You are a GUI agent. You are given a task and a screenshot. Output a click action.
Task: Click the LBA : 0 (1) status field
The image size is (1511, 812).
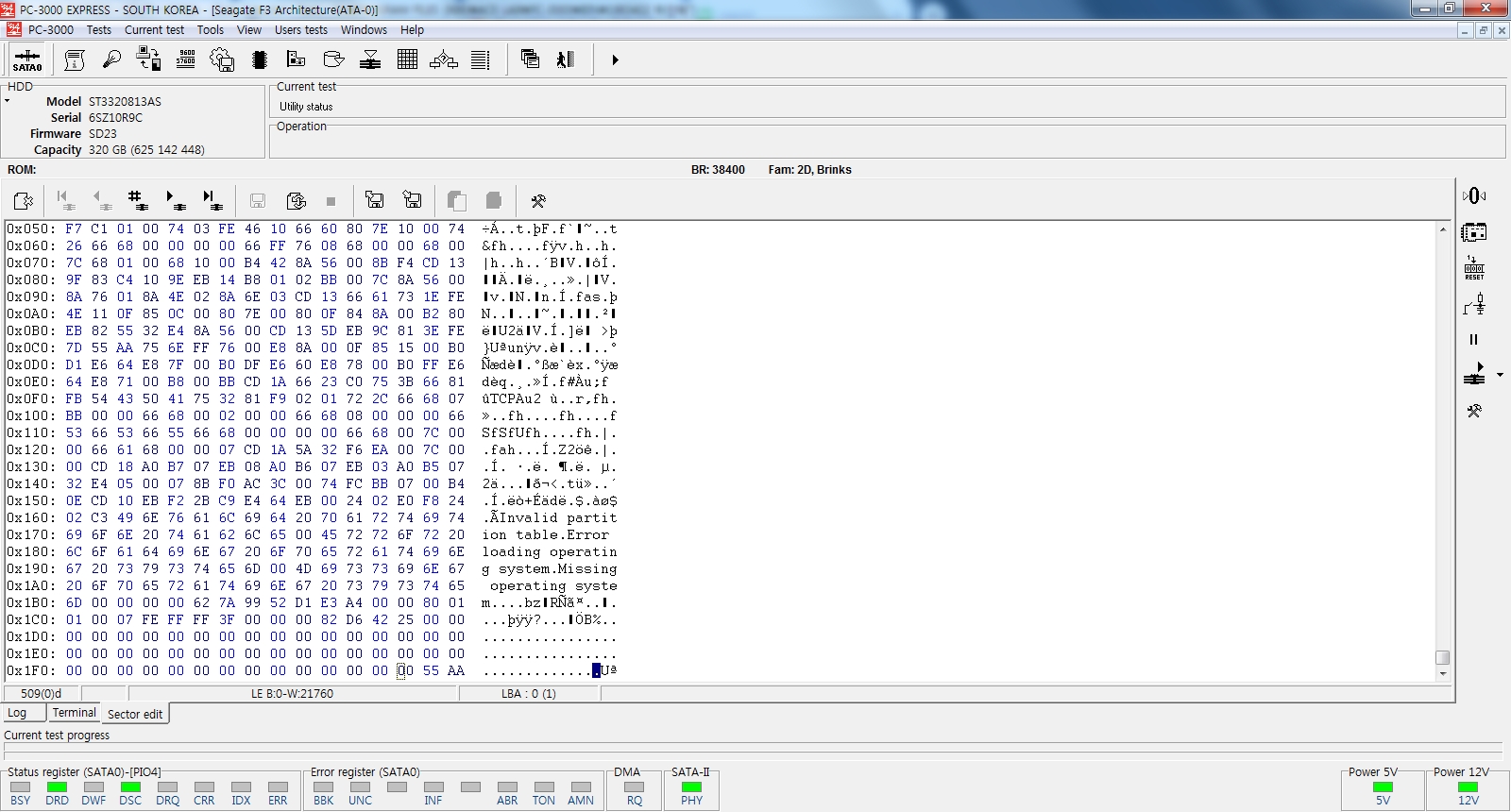(x=528, y=693)
